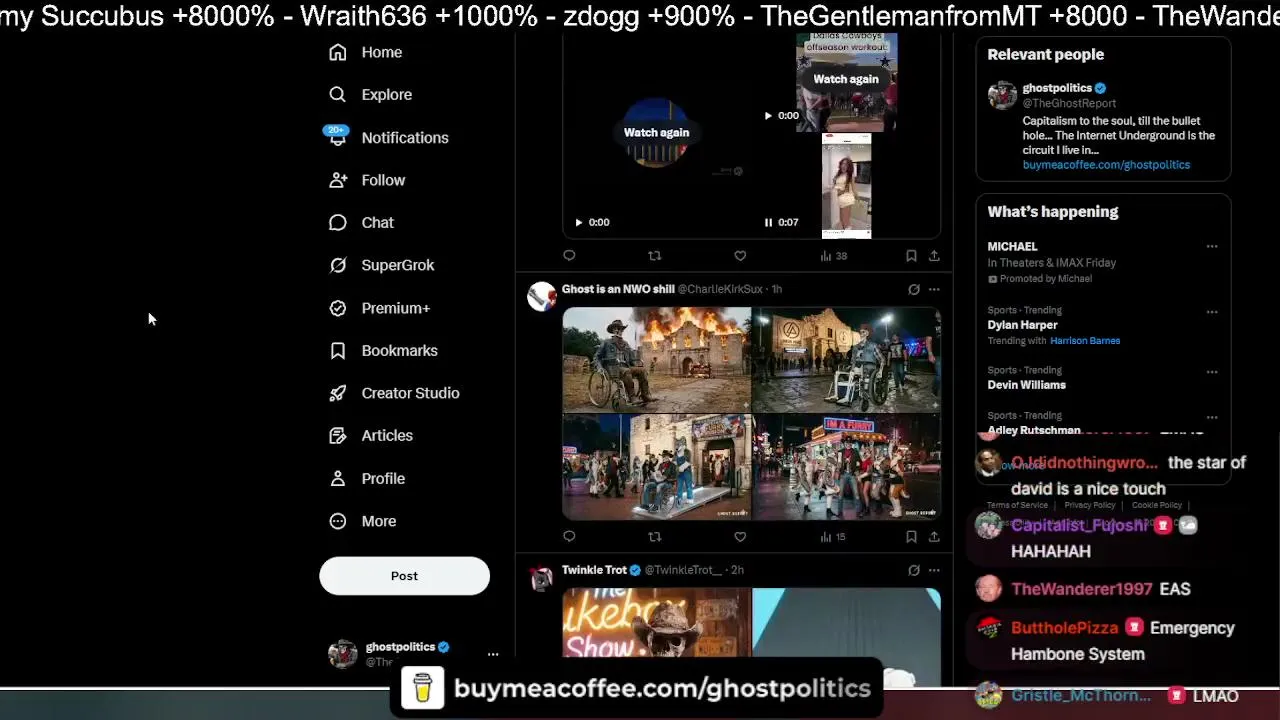Click the Articles document icon
Screen dimensions: 1280x720
coord(338,435)
